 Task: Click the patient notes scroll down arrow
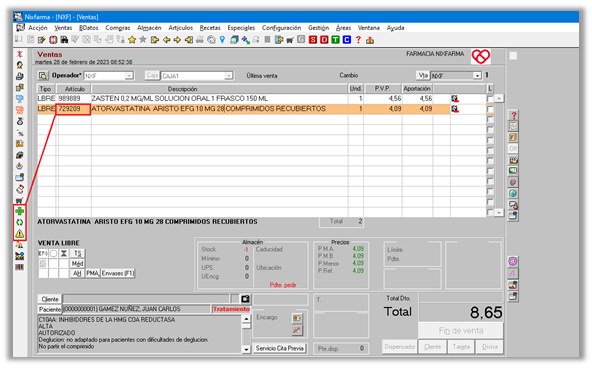coord(246,350)
